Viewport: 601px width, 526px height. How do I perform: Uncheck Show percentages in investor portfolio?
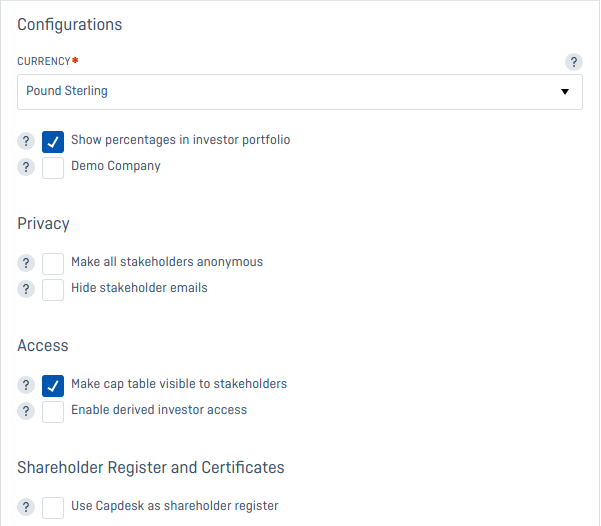pos(53,142)
